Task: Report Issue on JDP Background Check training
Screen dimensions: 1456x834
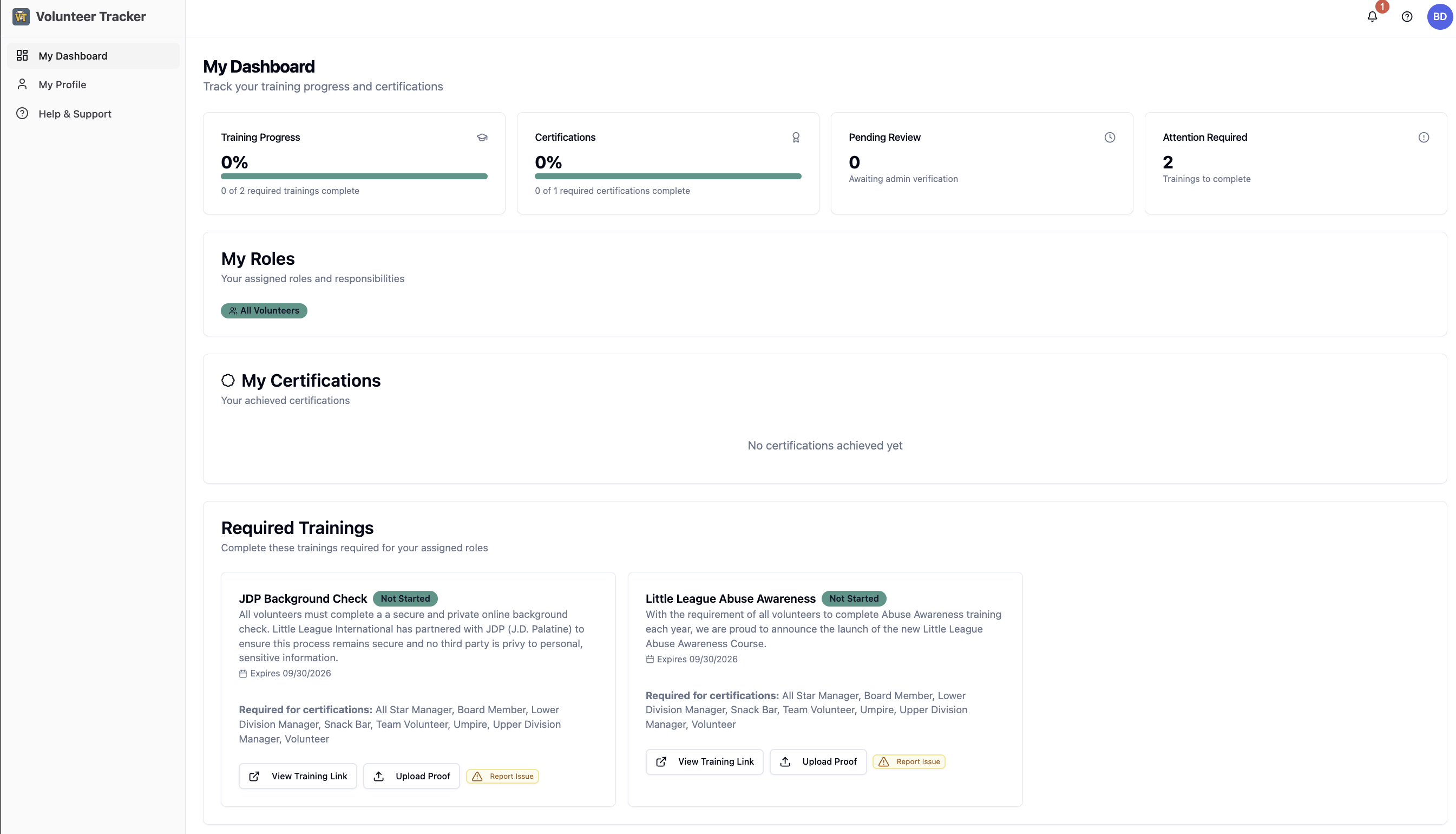Action: 502,776
